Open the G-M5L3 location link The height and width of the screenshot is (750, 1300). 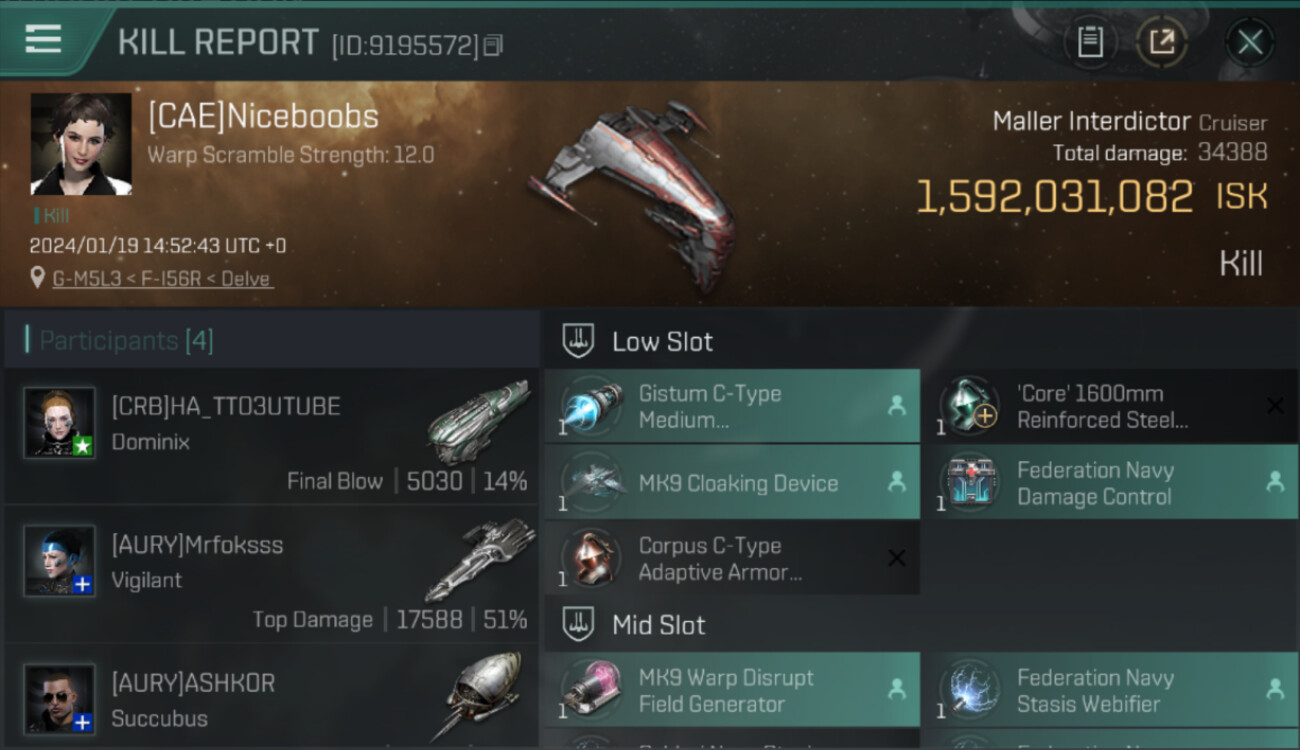162,279
